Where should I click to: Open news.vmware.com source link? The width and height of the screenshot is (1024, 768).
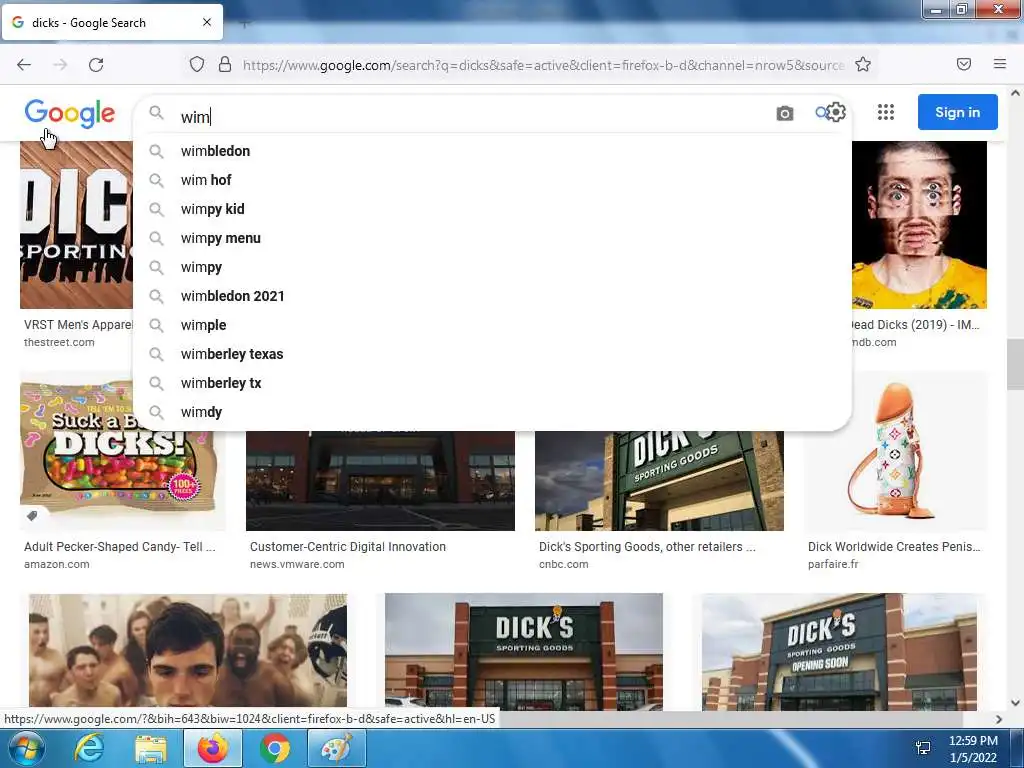click(x=297, y=564)
